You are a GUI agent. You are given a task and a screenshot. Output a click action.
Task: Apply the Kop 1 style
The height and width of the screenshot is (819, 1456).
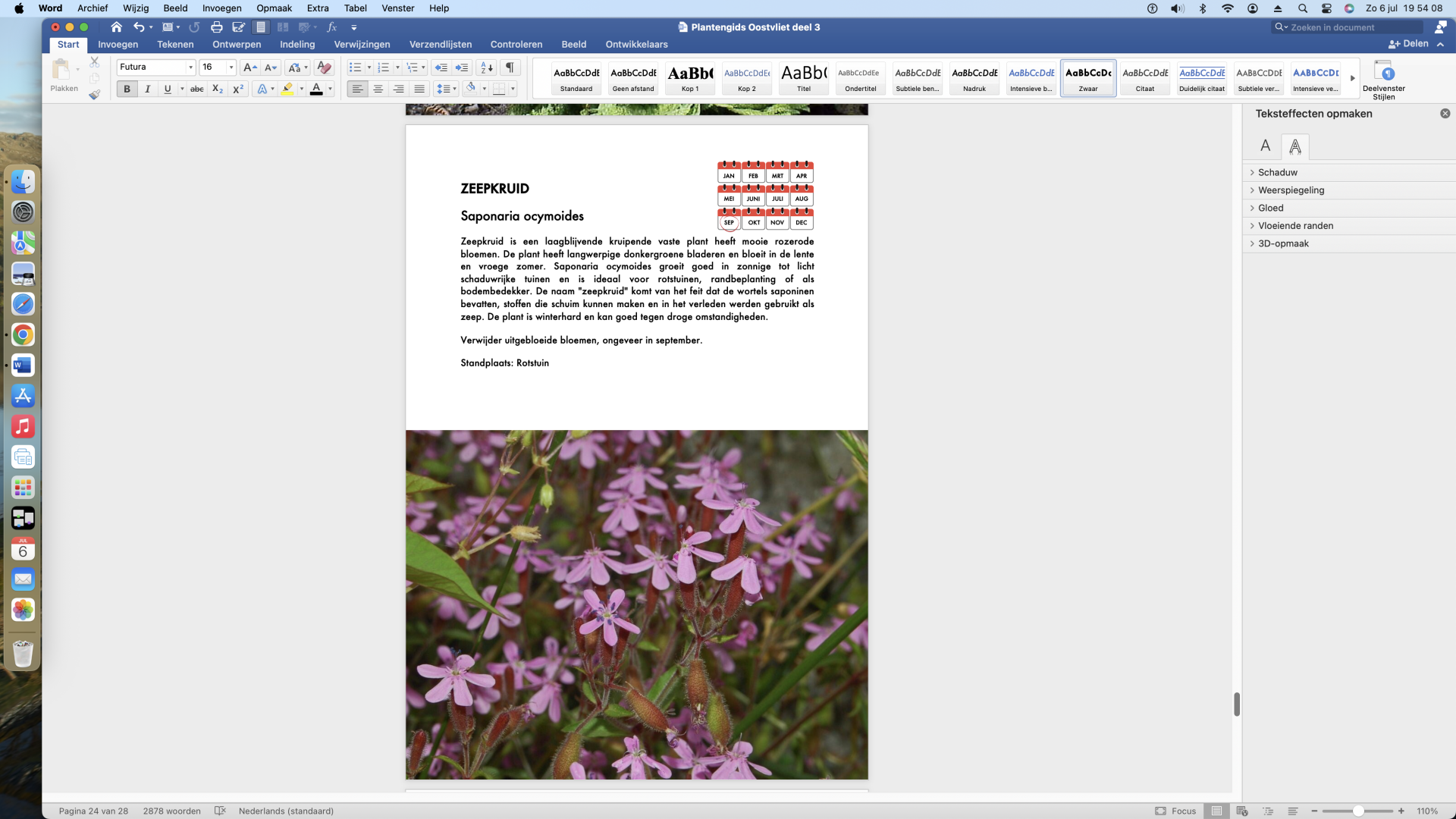click(x=690, y=79)
